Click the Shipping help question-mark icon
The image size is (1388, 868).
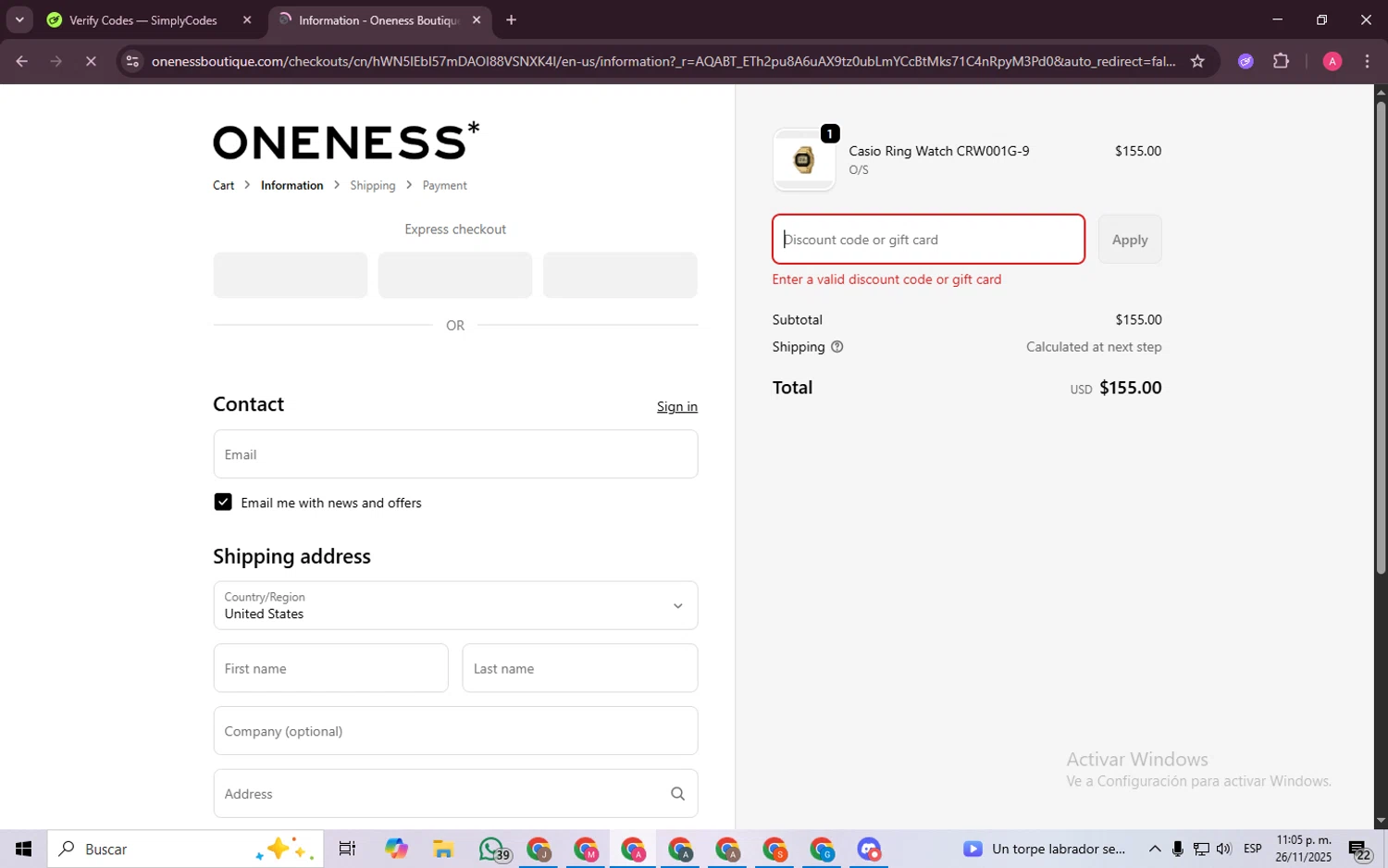click(x=837, y=347)
